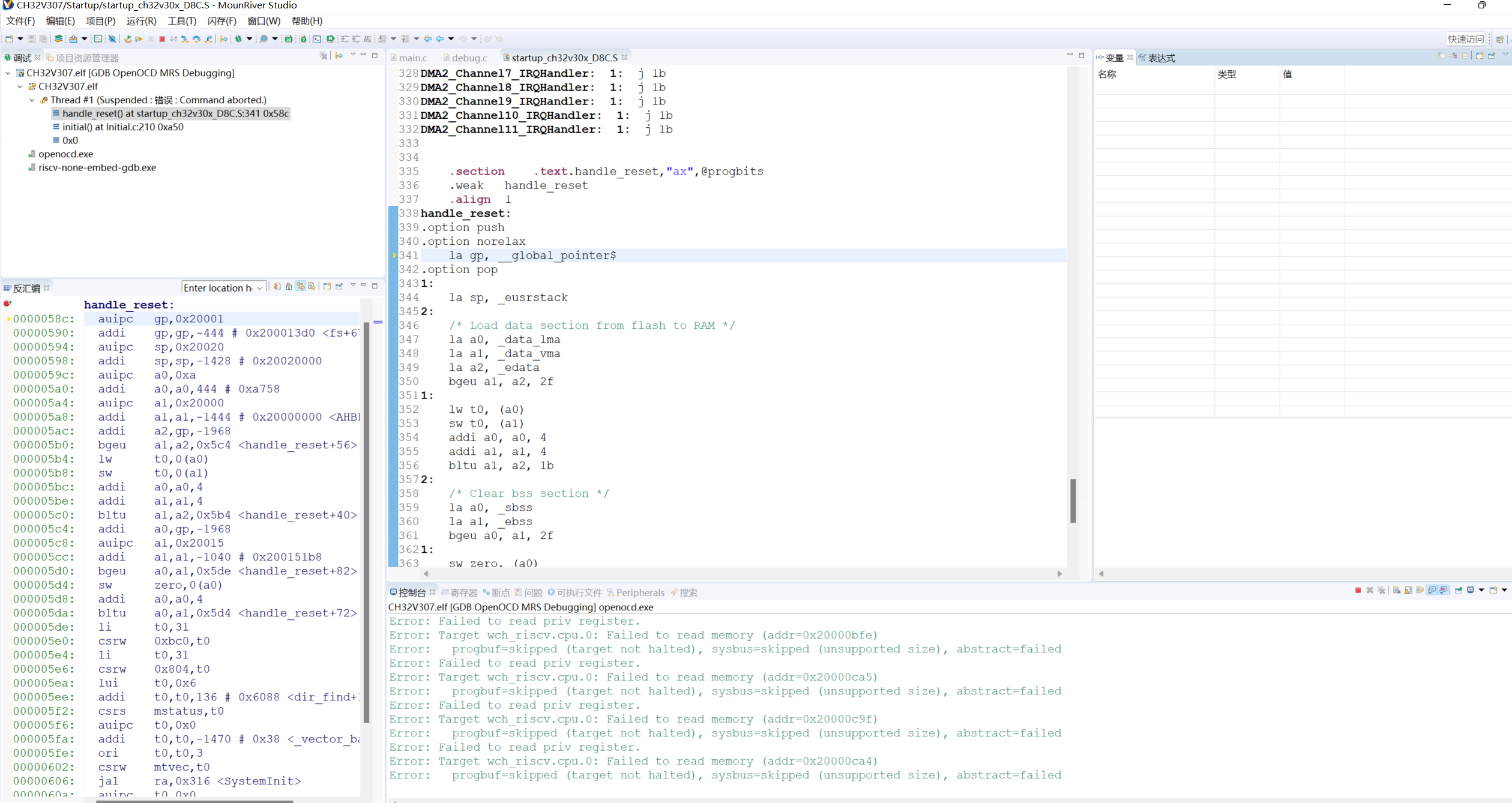Switch to the 项目资源管理器 tab
This screenshot has height=803, width=1512.
coord(83,58)
